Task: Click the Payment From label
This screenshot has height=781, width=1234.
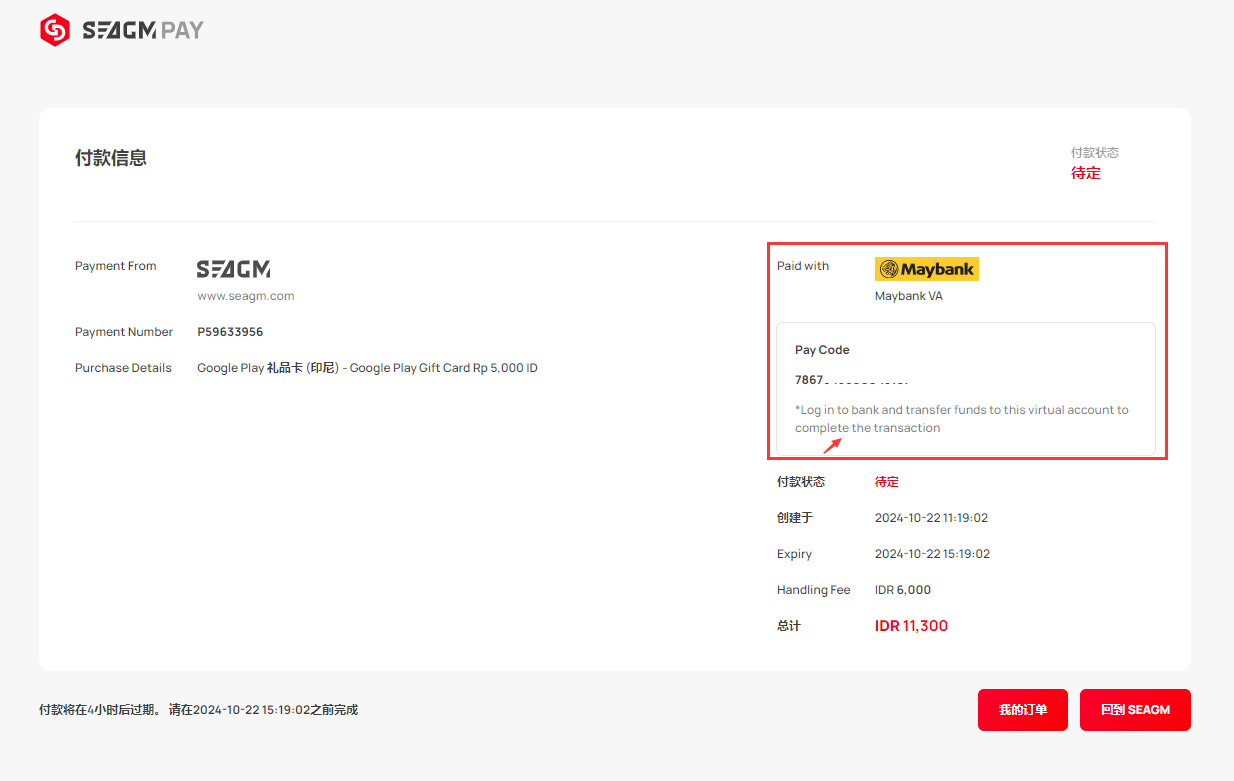Action: (116, 266)
